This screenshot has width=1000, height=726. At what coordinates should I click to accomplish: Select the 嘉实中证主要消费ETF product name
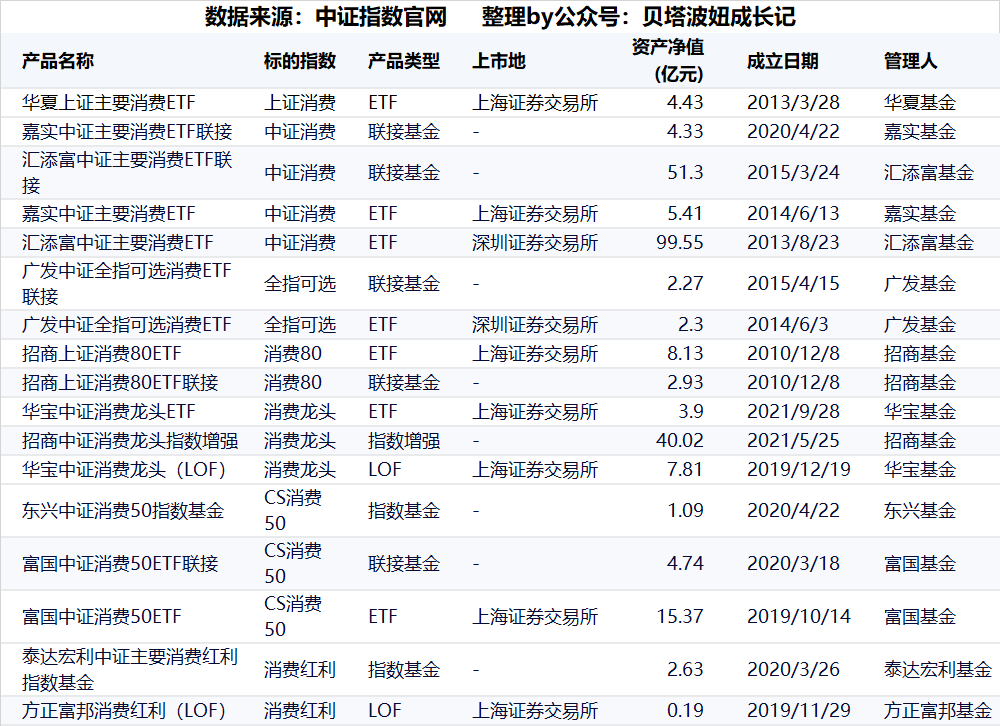(108, 213)
